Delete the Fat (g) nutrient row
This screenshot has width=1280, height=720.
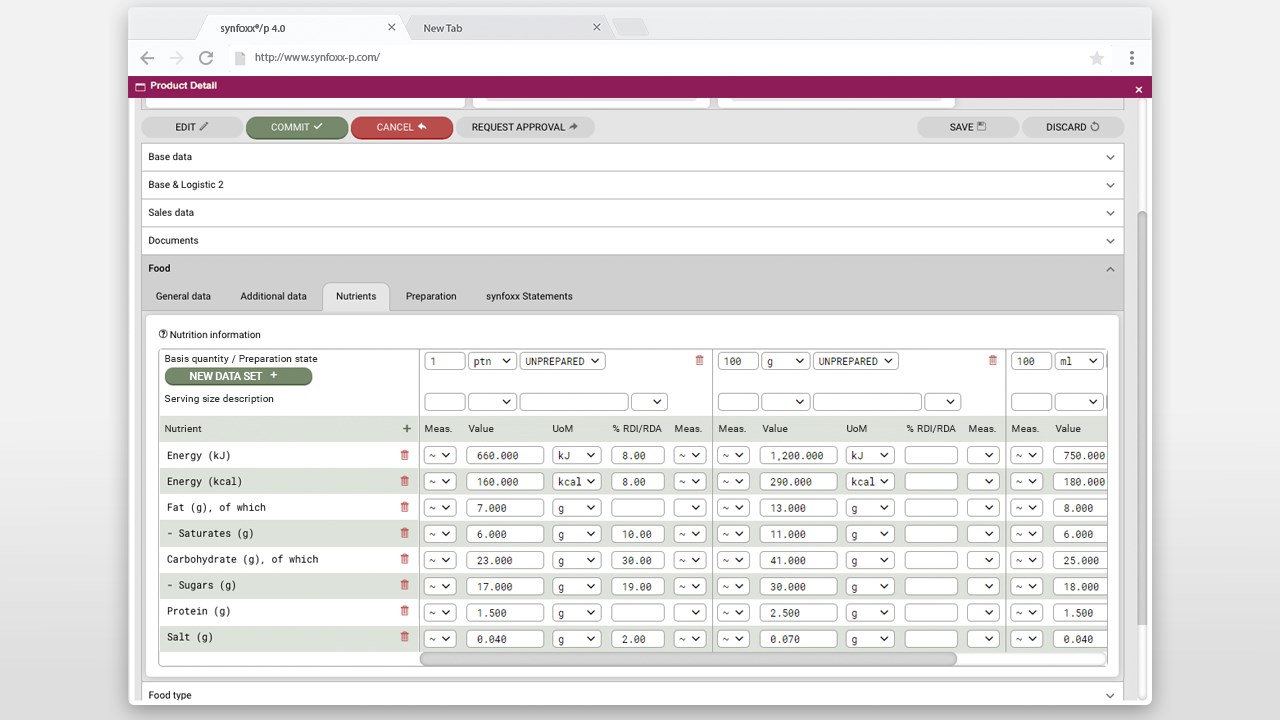point(405,507)
